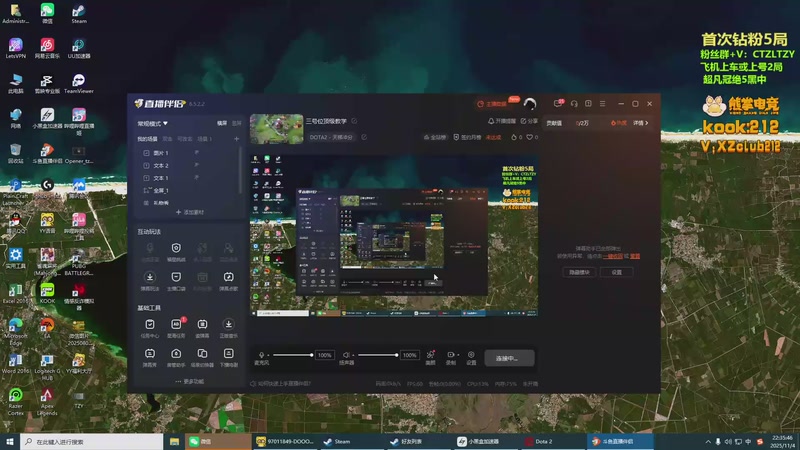
Task: Open the messages icon with red badge
Action: coord(558,104)
